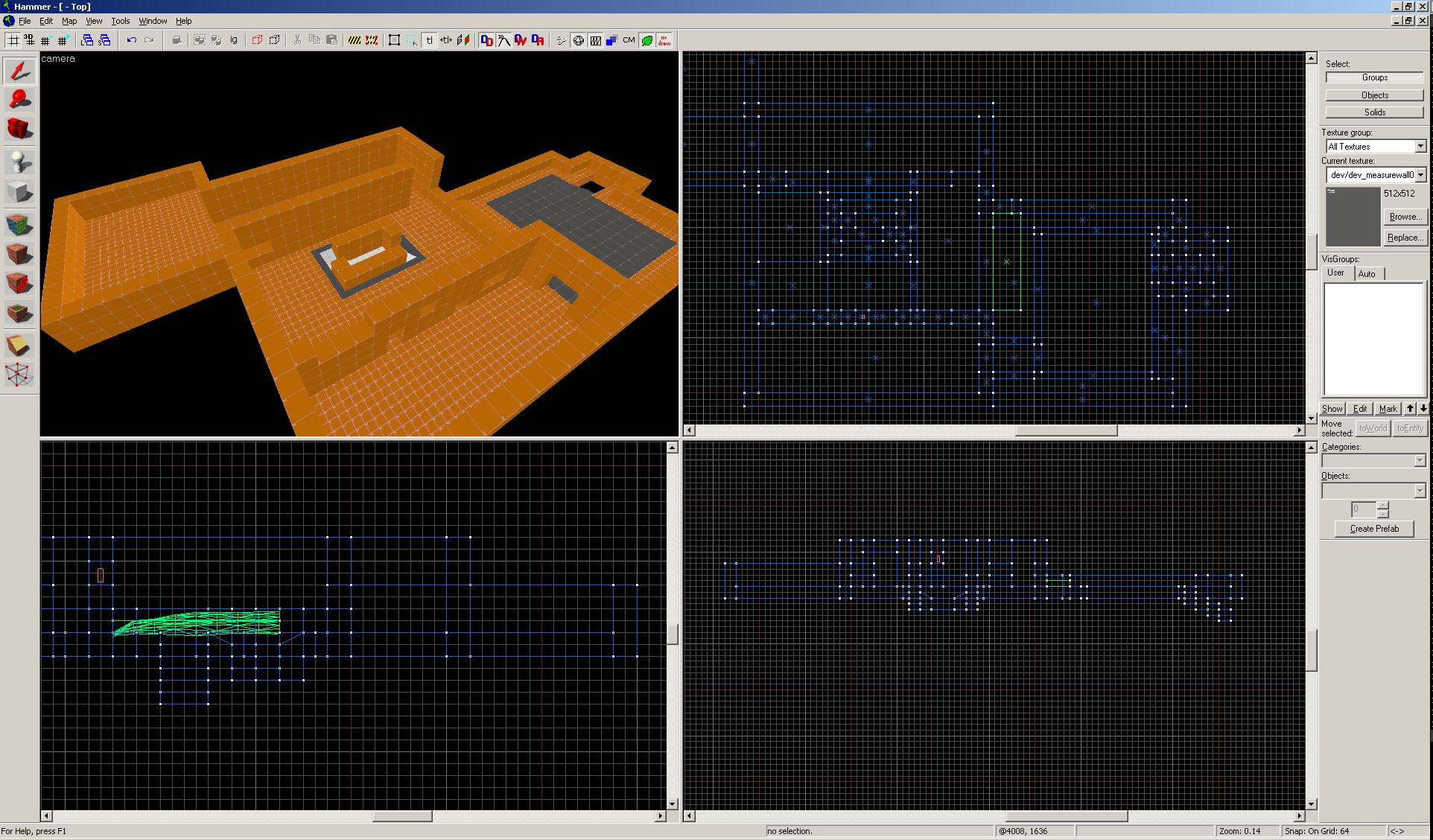Open the Tools menu

(x=120, y=21)
